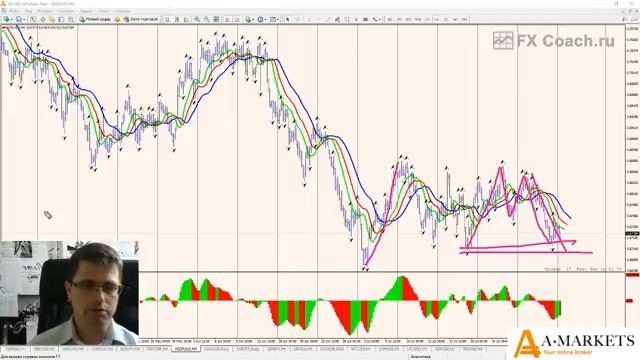This screenshot has width=640, height=360.
Task: Expand the Profiles dropdown arrow
Action: pos(24,19)
